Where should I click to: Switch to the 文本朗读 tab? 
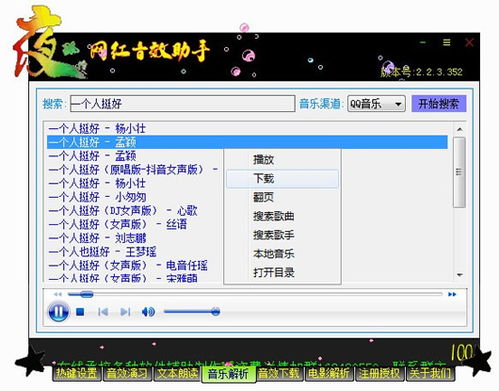[177, 373]
